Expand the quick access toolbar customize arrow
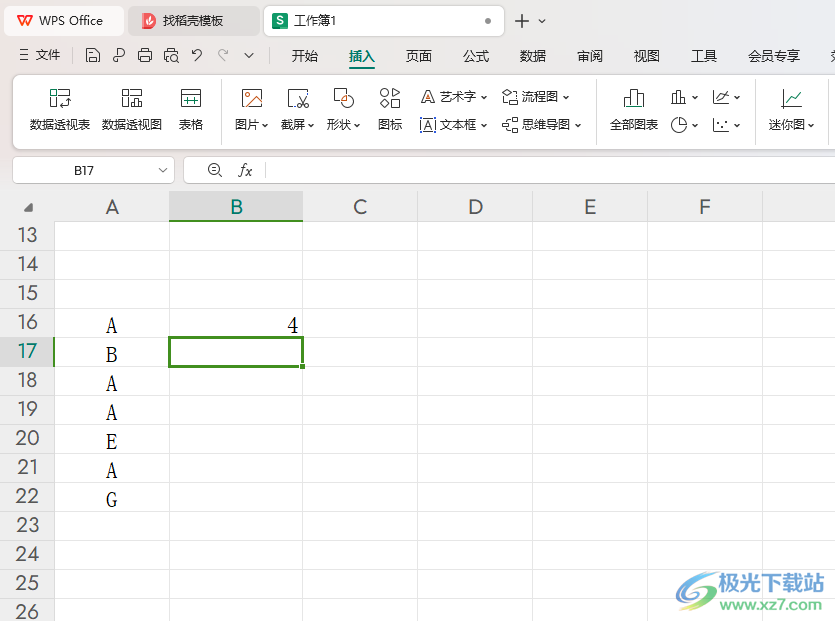835x621 pixels. coord(249,55)
